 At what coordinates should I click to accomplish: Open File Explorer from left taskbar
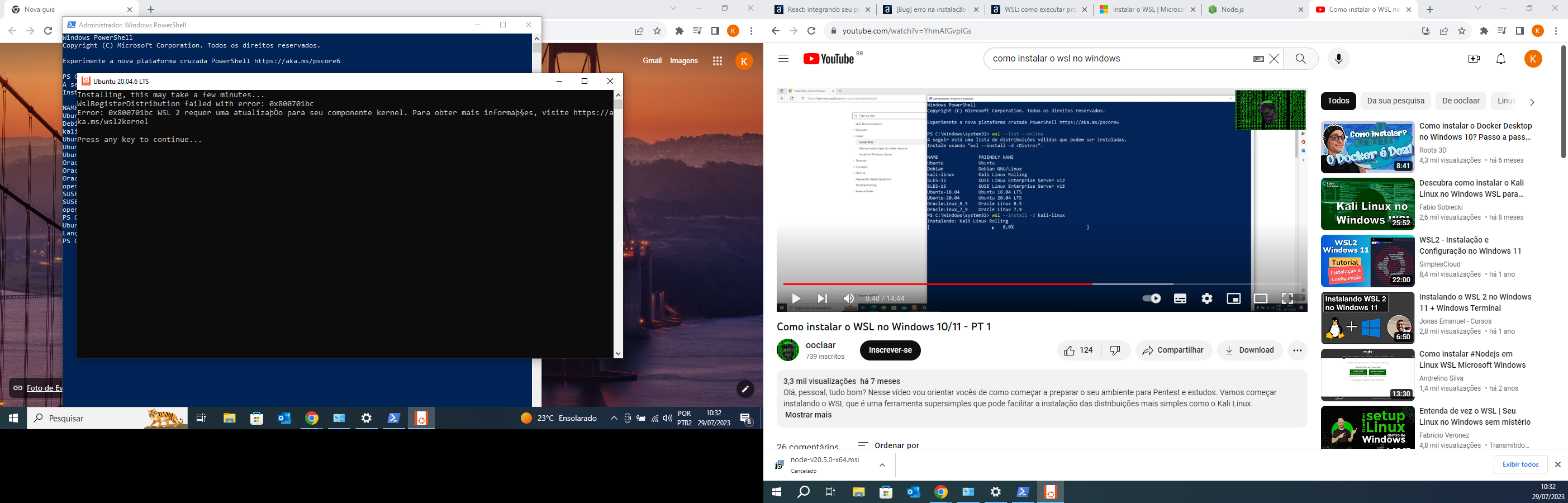coord(229,419)
